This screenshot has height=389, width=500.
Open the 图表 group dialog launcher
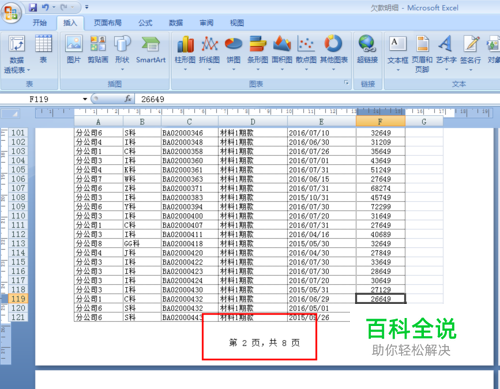click(346, 83)
